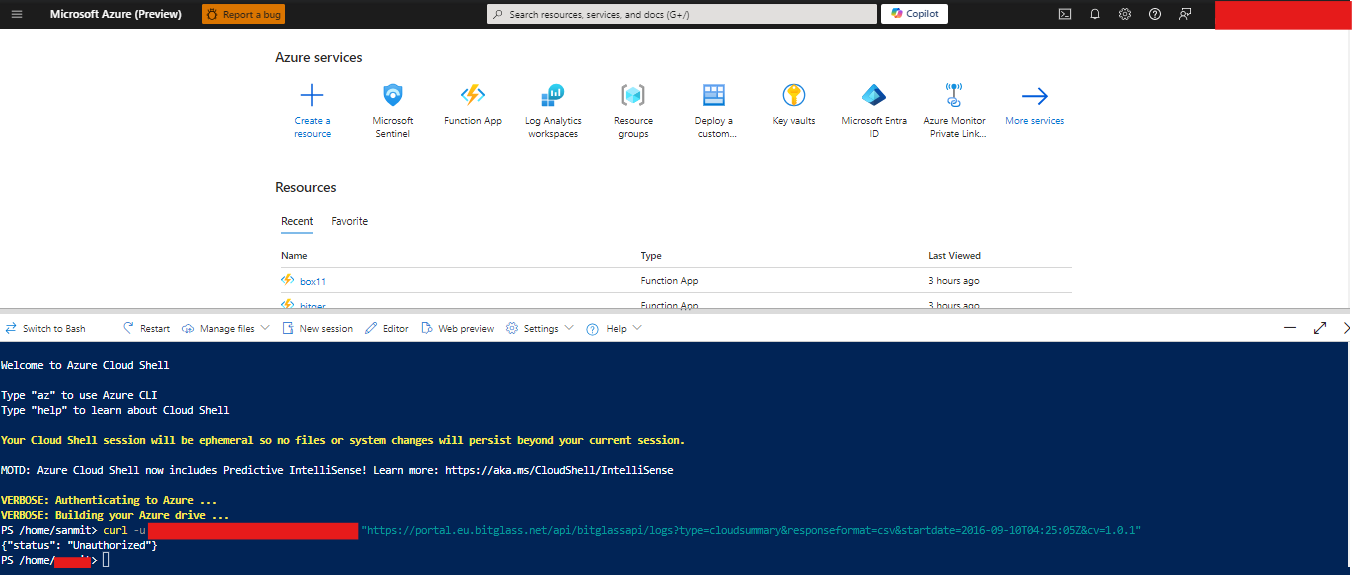Click the Microsoft Azure (Preview) home title
Viewport: 1352px width, 575px height.
pos(116,14)
